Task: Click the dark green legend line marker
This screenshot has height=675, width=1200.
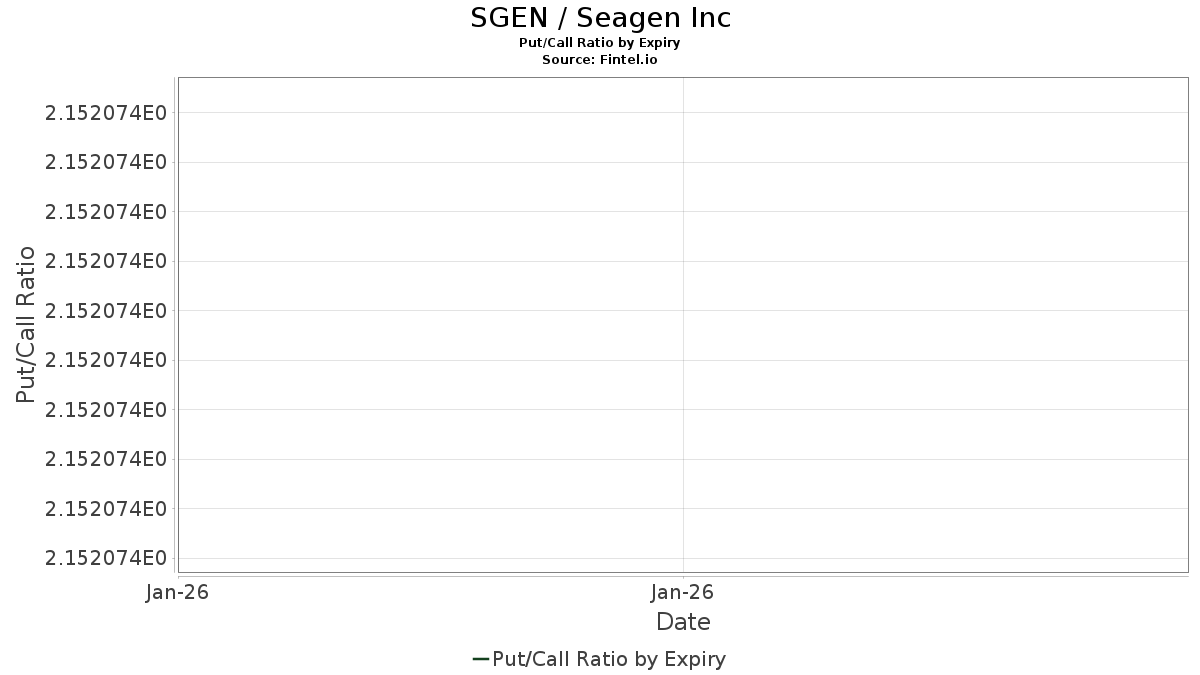Action: 480,659
